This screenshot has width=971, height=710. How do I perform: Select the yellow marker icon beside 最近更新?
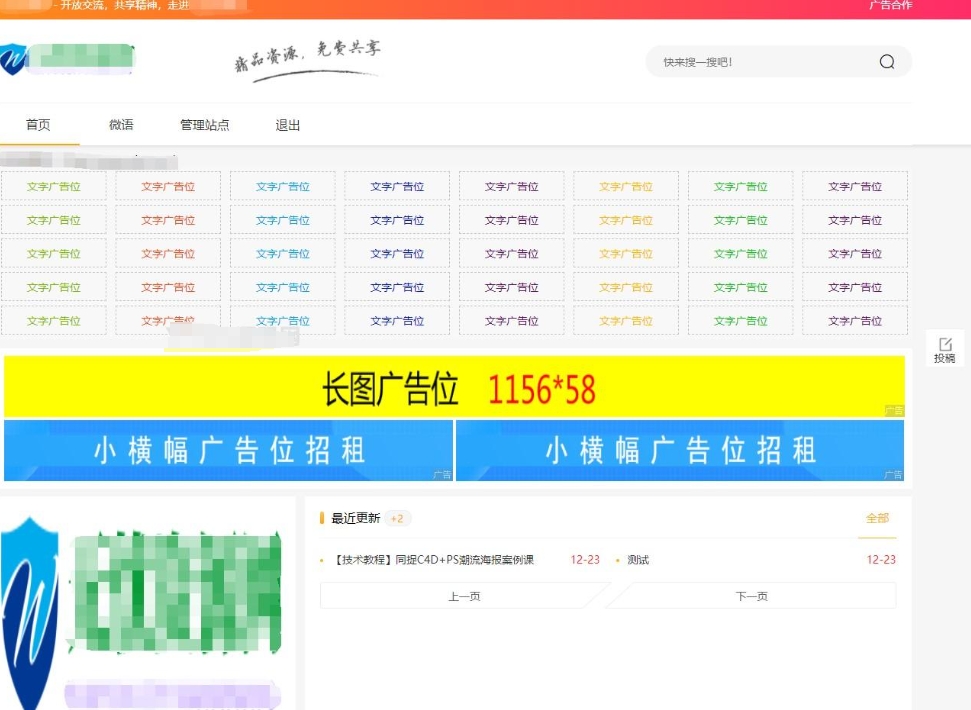pos(322,518)
